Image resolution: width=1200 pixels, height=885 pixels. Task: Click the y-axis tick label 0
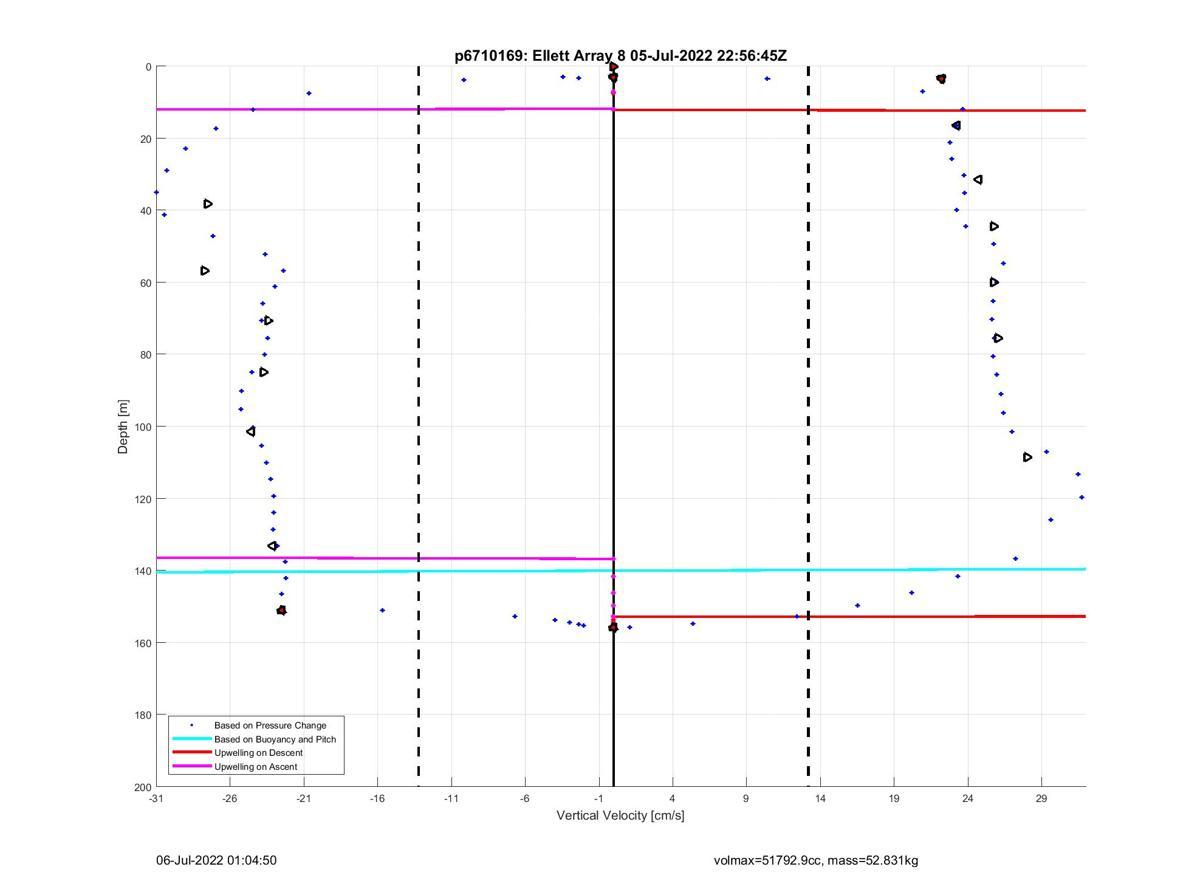(149, 67)
